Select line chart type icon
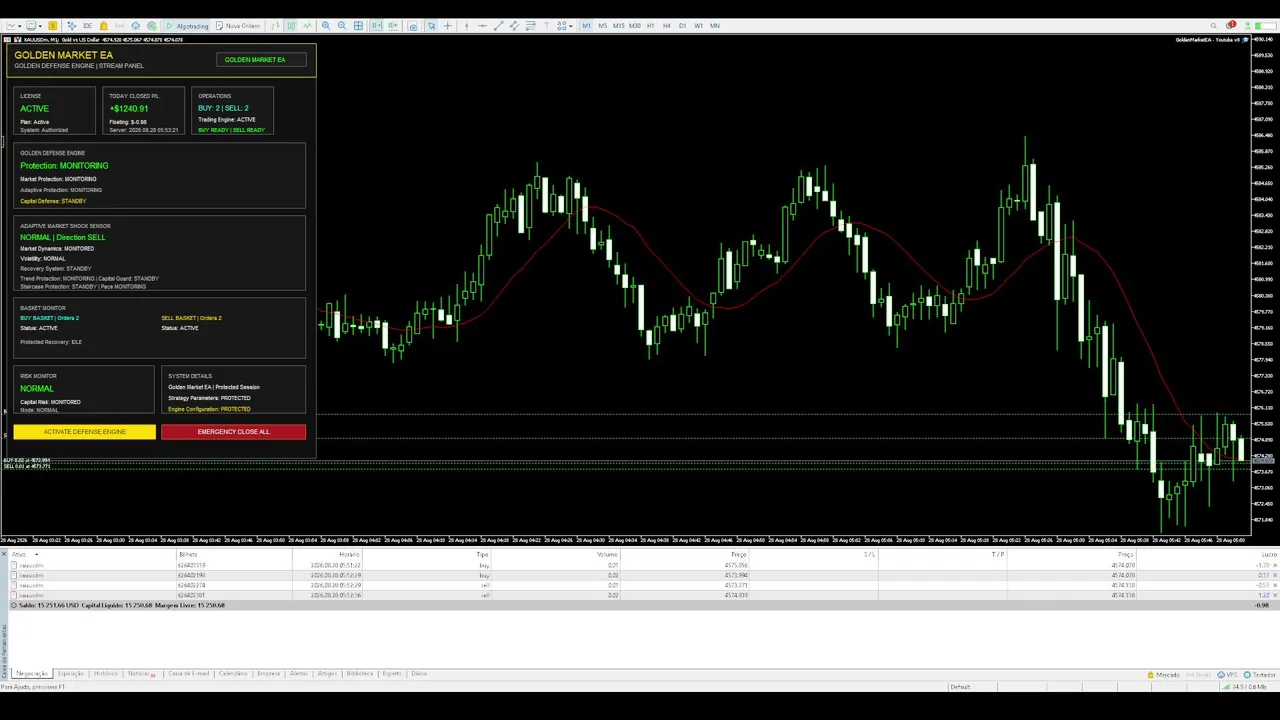Viewport: 1280px width, 720px height. 307,26
